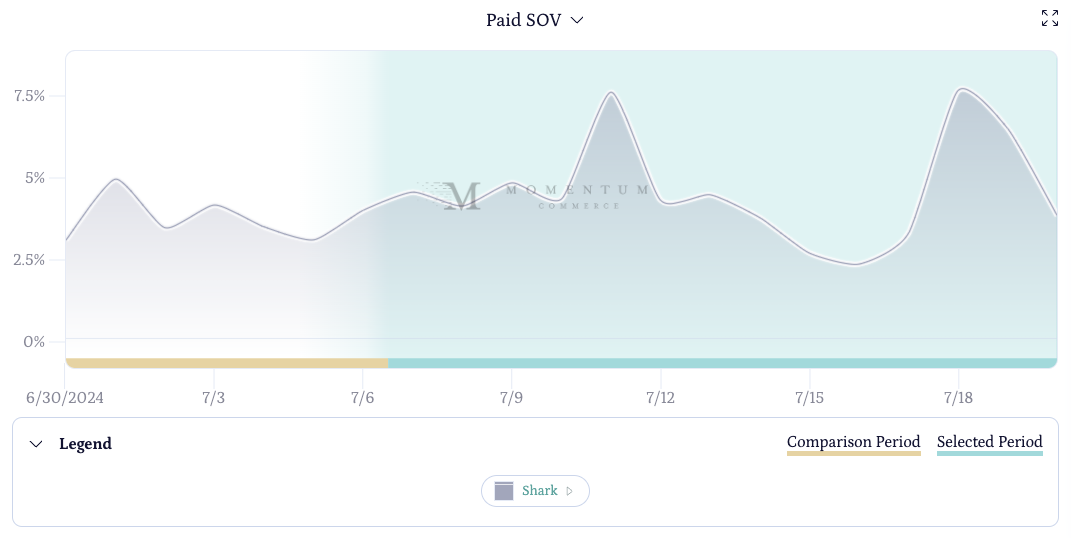The width and height of the screenshot is (1071, 538).
Task: Select the Selected Period legend label
Action: pyautogui.click(x=989, y=442)
